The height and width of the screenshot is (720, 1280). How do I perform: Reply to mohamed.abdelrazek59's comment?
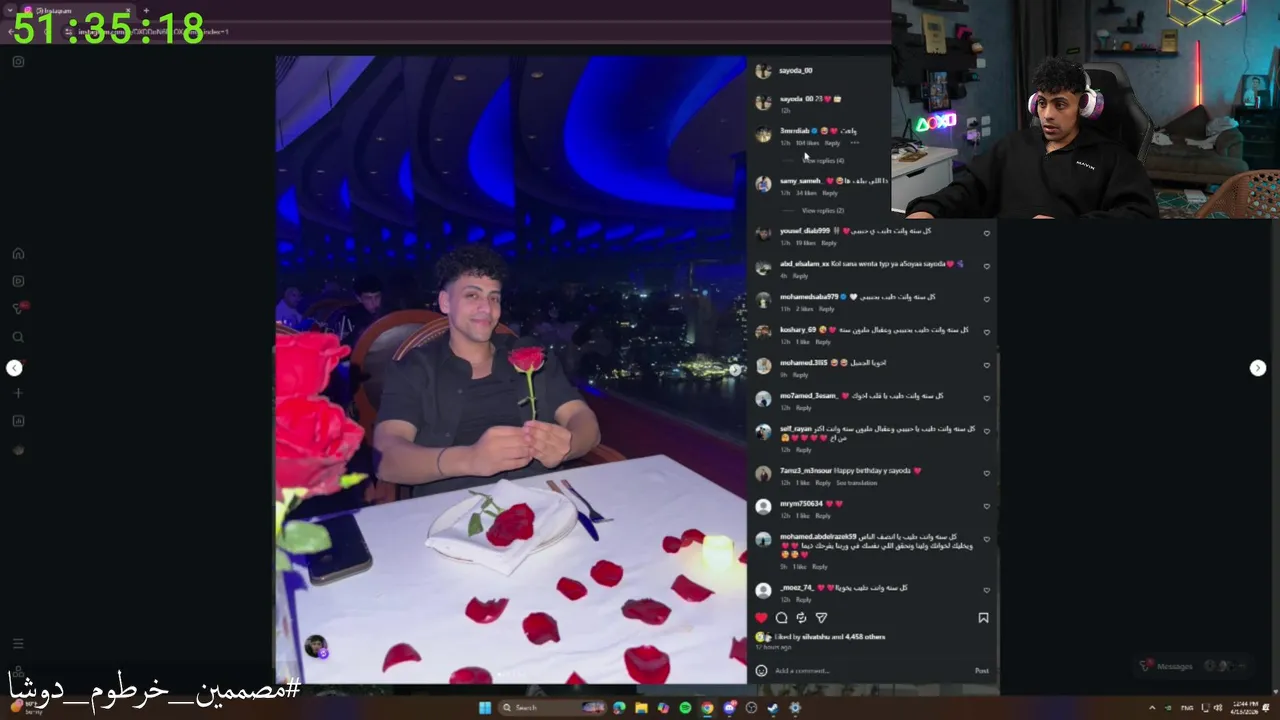pos(819,567)
